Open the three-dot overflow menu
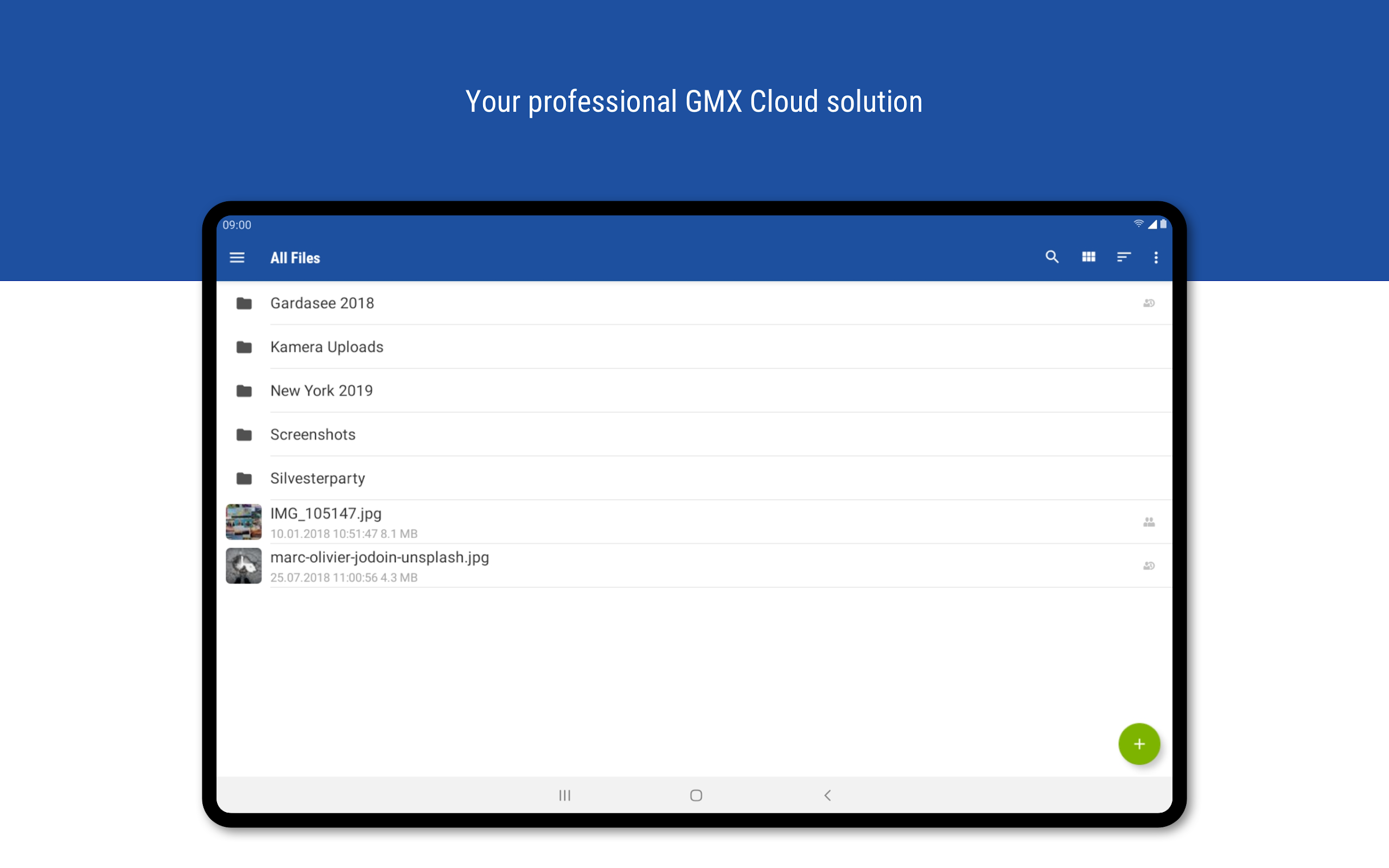This screenshot has height=868, width=1389. point(1156,258)
